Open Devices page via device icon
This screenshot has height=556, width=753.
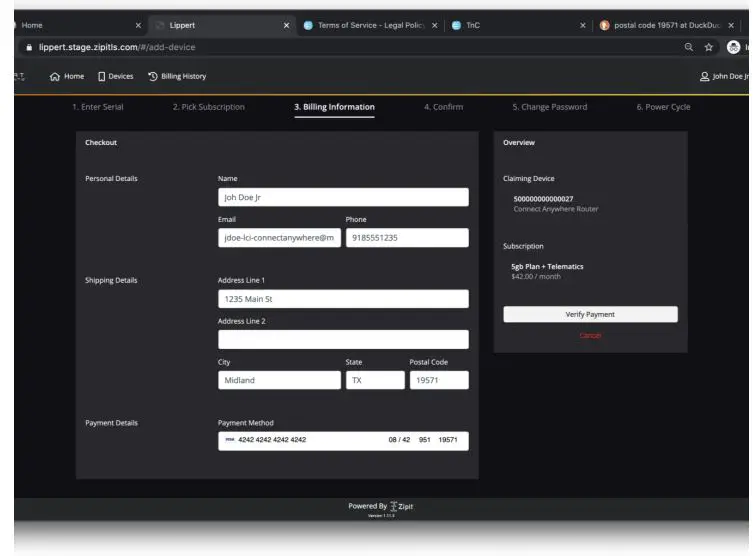click(101, 77)
